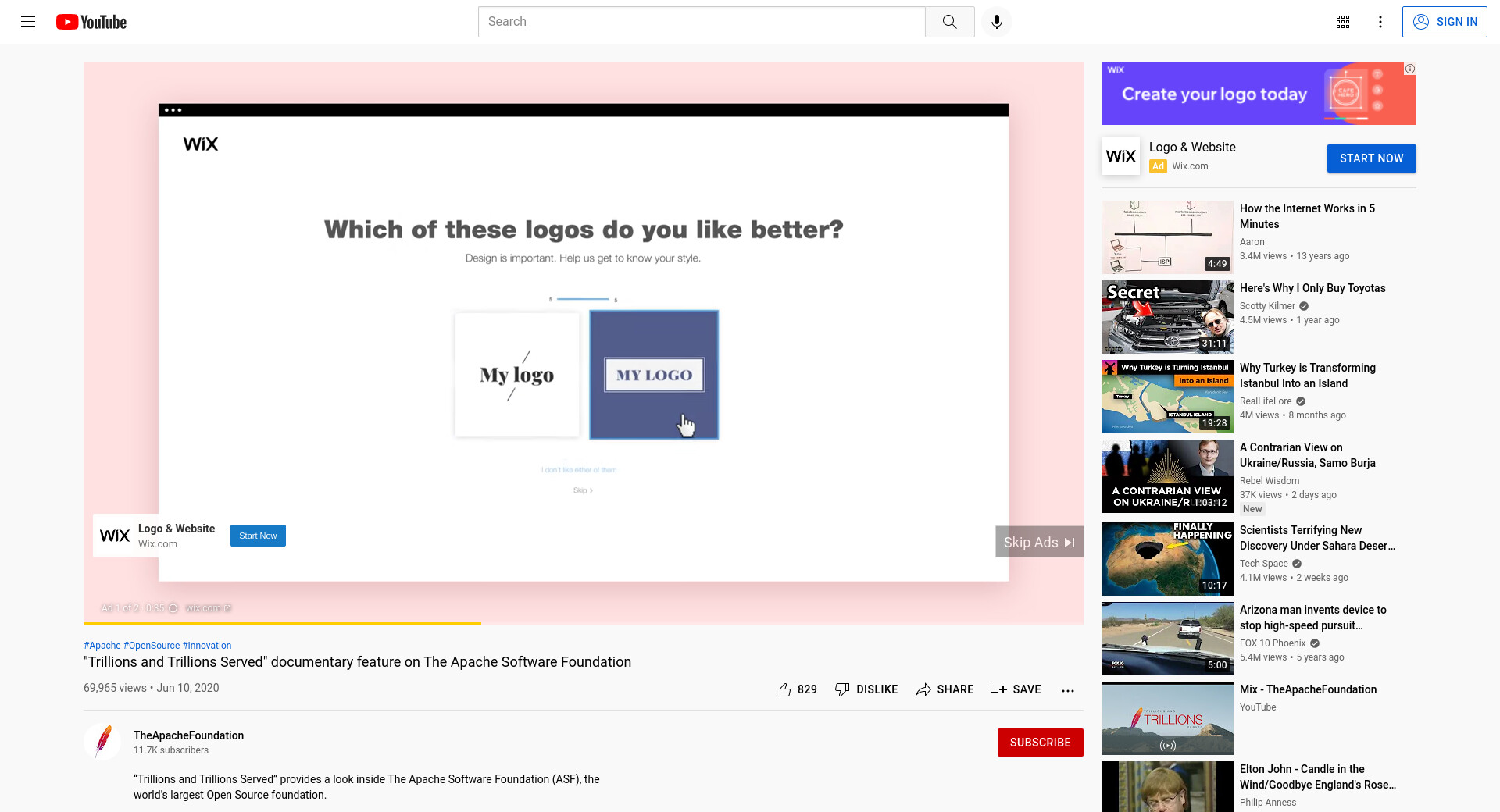
Task: Click the video title about Apache Software Foundation
Action: pos(357,662)
